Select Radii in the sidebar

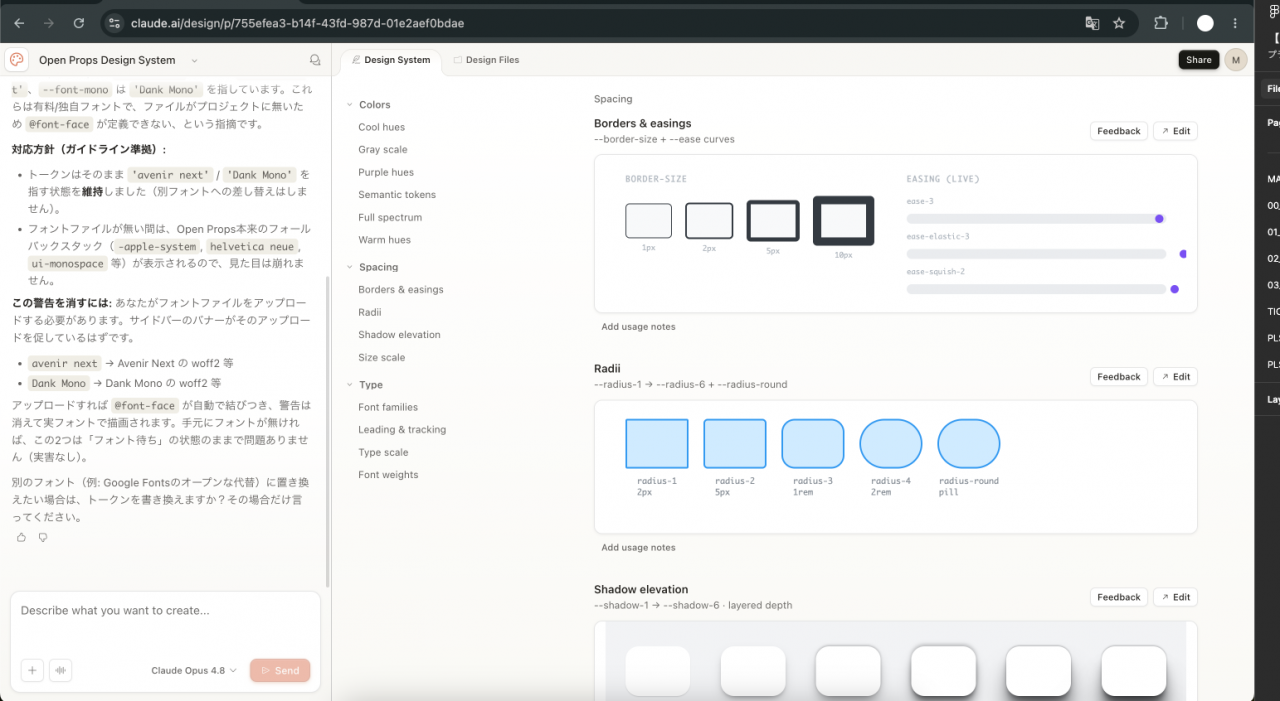(x=370, y=312)
